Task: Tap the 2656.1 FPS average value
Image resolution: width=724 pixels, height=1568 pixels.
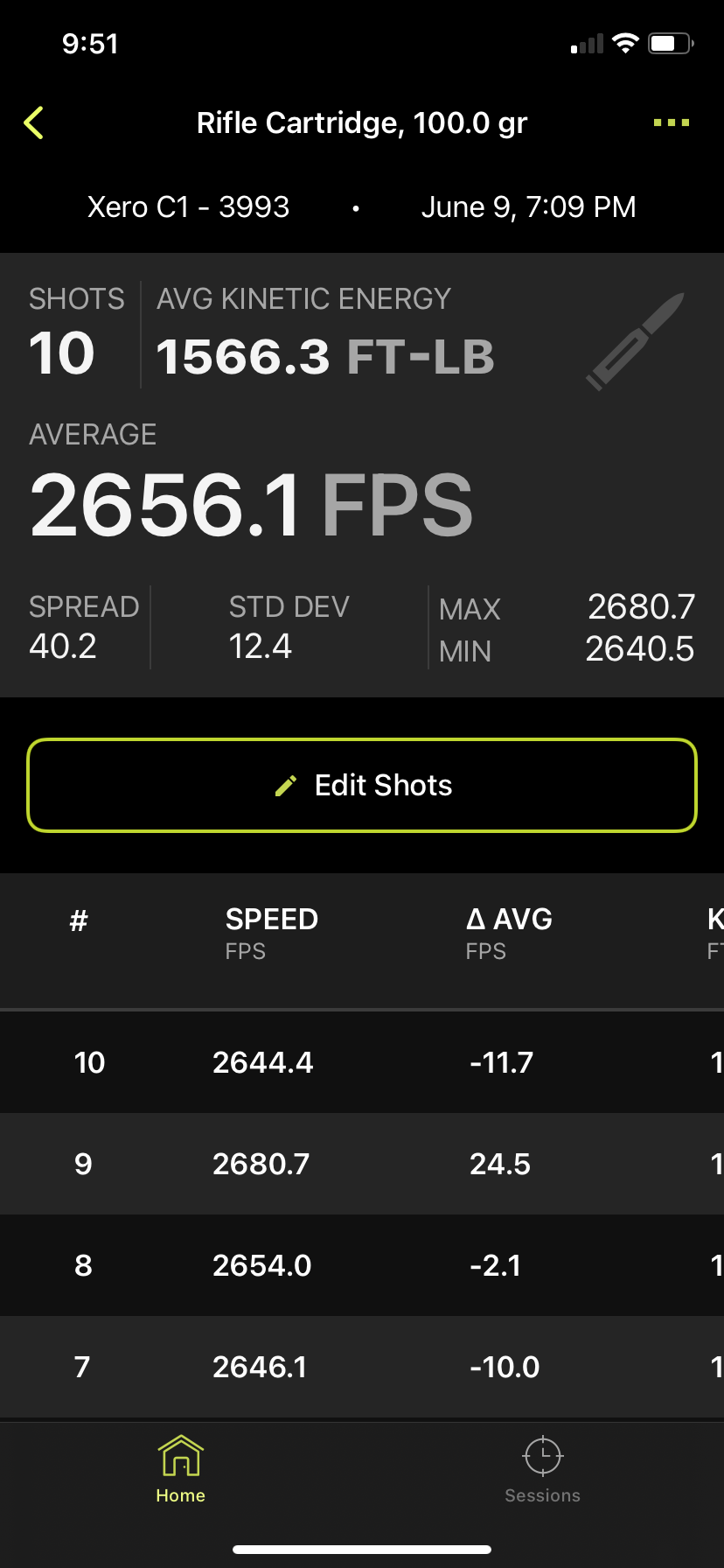Action: (x=251, y=505)
